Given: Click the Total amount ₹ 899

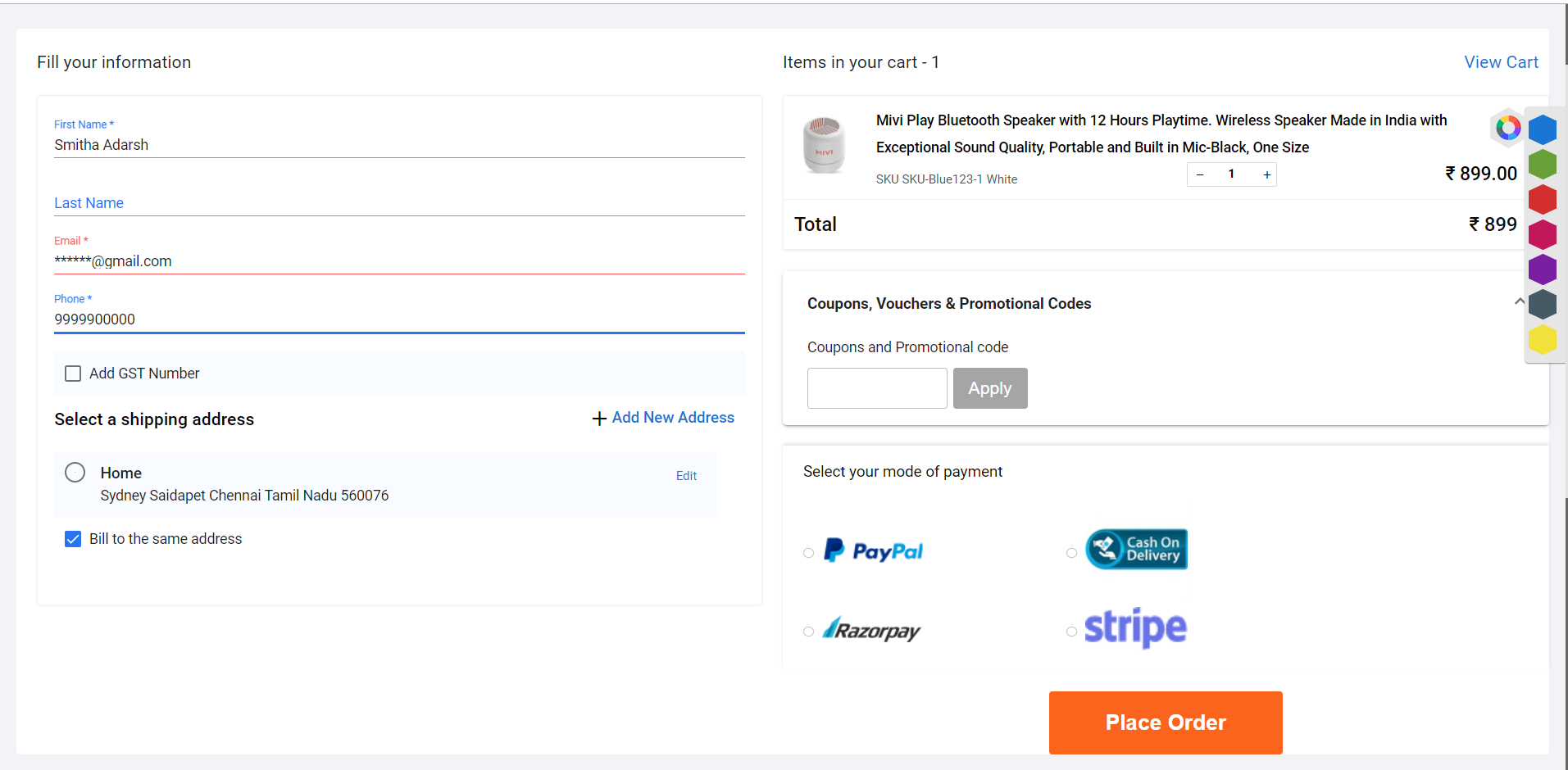Looking at the screenshot, I should coord(1493,224).
